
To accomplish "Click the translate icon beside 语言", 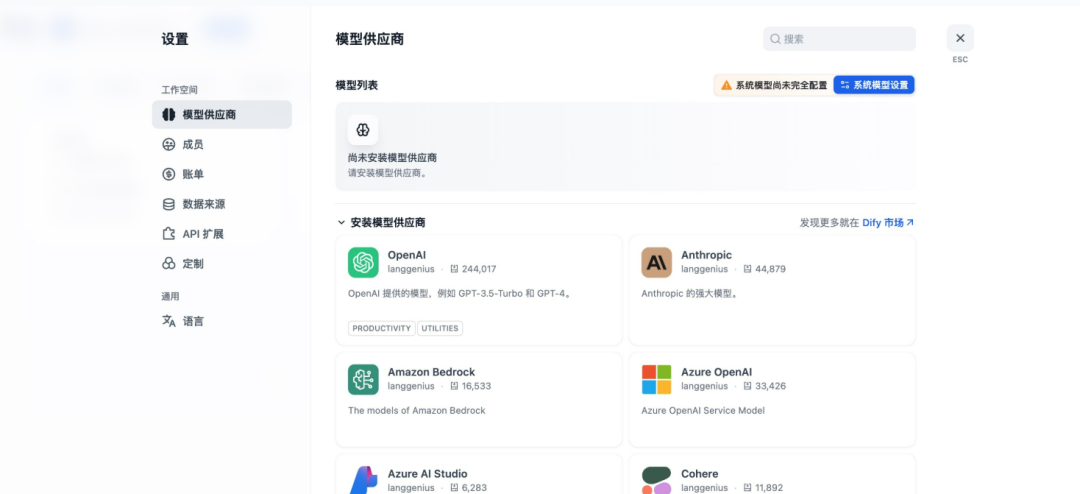I will (x=169, y=321).
